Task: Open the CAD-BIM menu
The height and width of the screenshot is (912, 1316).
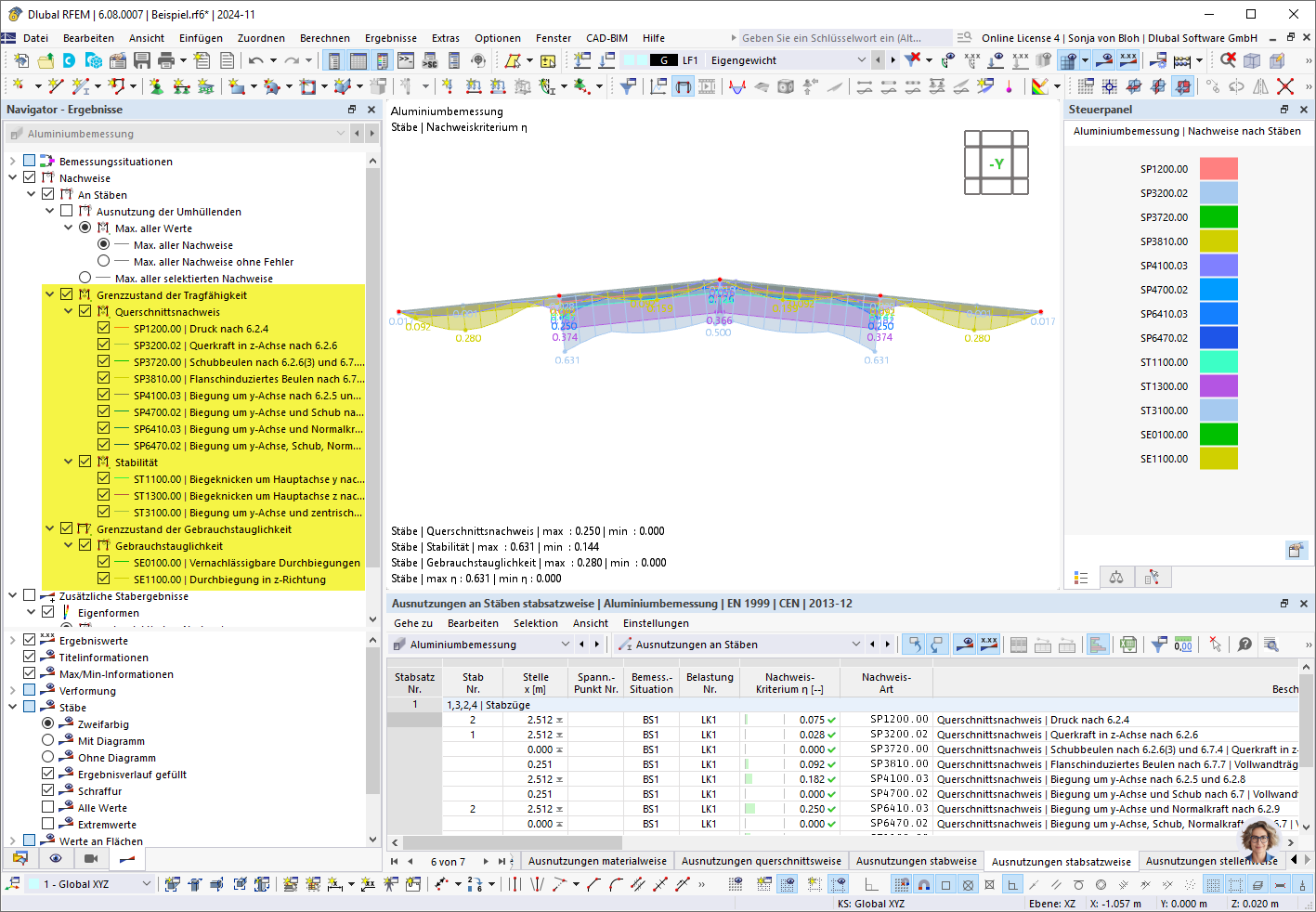Action: [607, 38]
